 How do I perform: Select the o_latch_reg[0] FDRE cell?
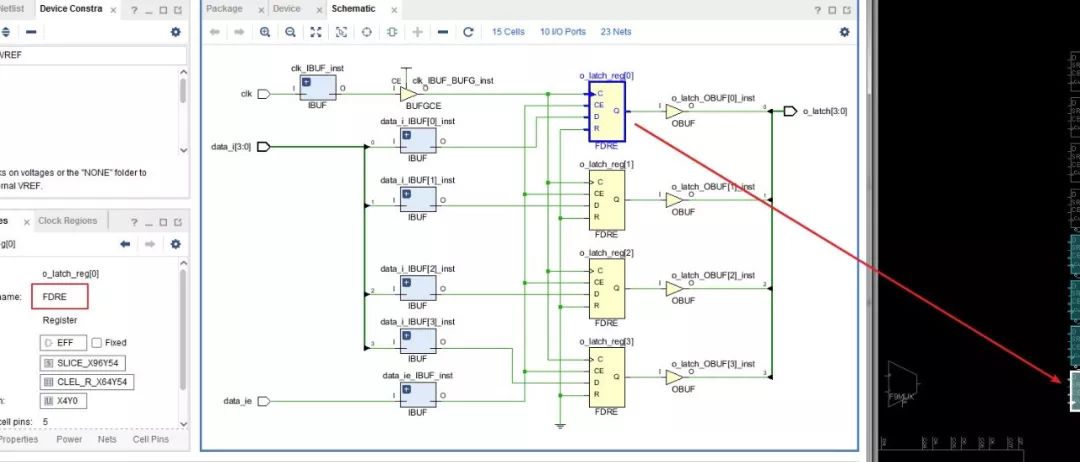tap(607, 112)
